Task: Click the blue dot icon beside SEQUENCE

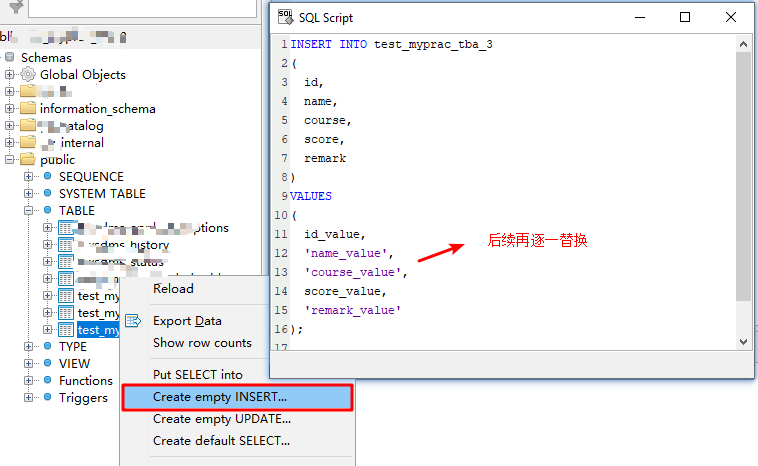Action: tap(46, 177)
